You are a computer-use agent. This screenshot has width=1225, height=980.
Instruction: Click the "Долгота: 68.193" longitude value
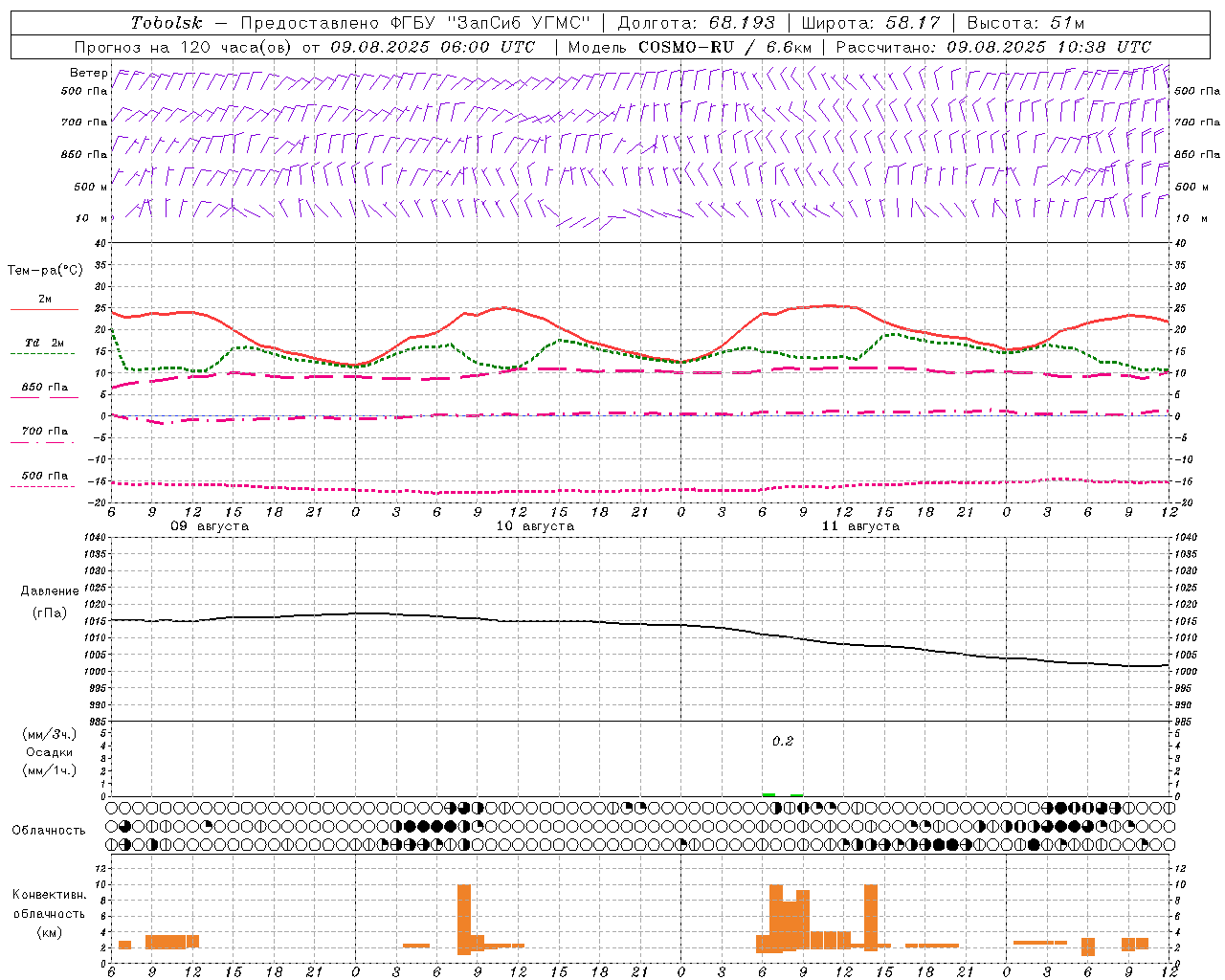click(x=697, y=23)
